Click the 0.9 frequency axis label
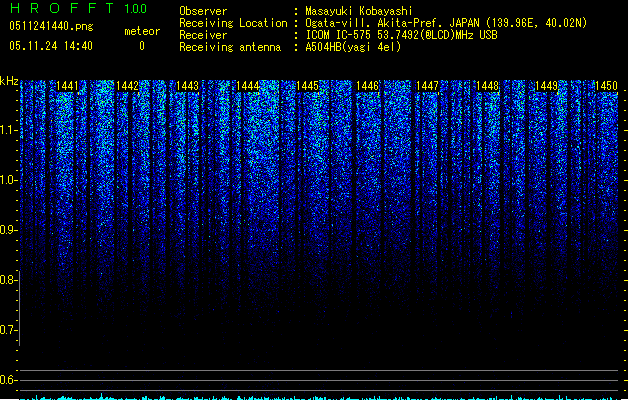 pyautogui.click(x=8, y=230)
